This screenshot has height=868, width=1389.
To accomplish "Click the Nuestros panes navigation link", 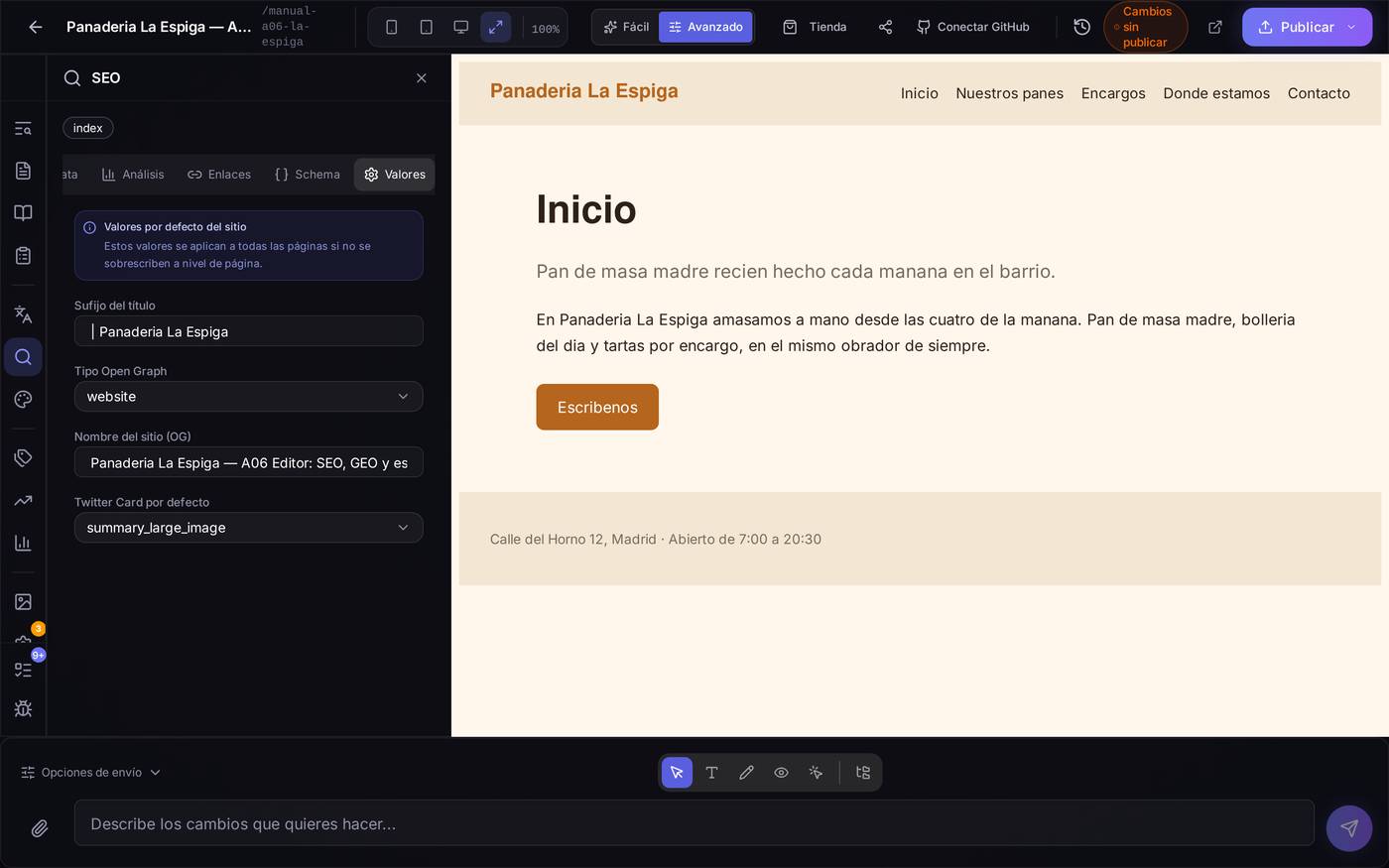I will [x=1009, y=93].
